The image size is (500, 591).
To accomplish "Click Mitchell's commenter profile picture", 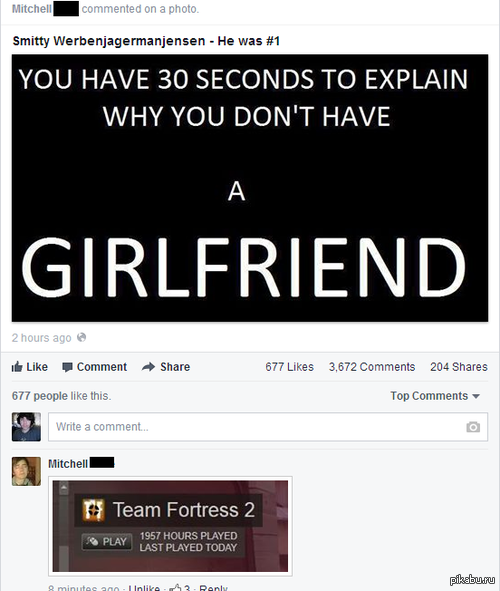I will 26,471.
